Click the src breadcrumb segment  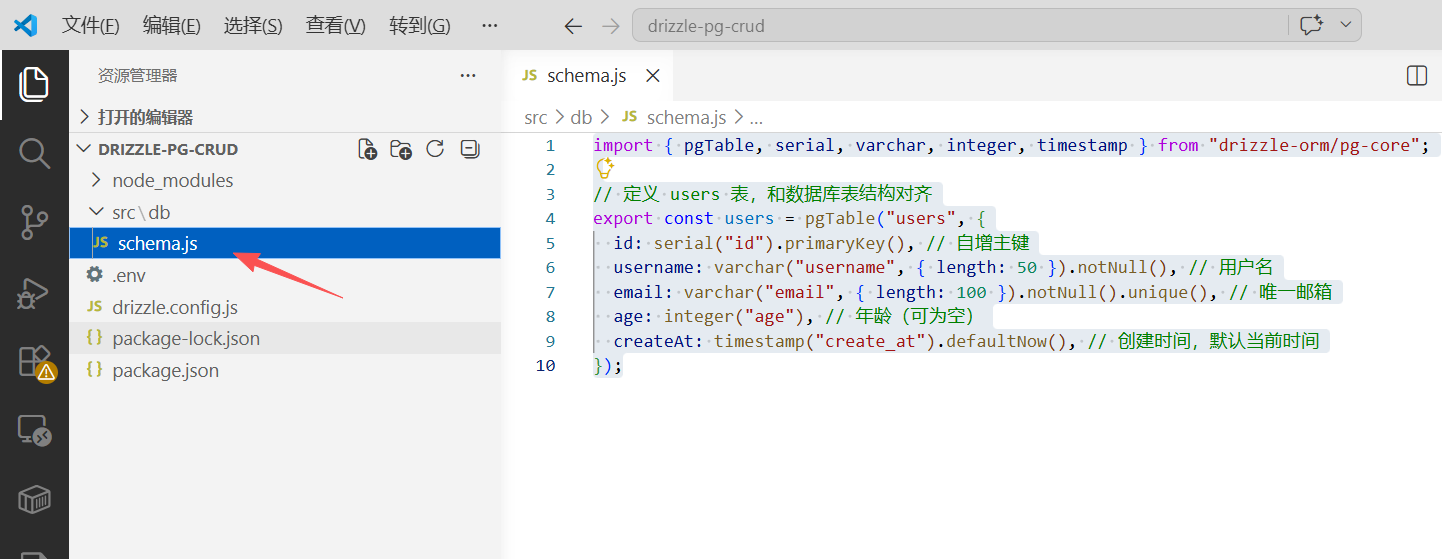[x=535, y=117]
